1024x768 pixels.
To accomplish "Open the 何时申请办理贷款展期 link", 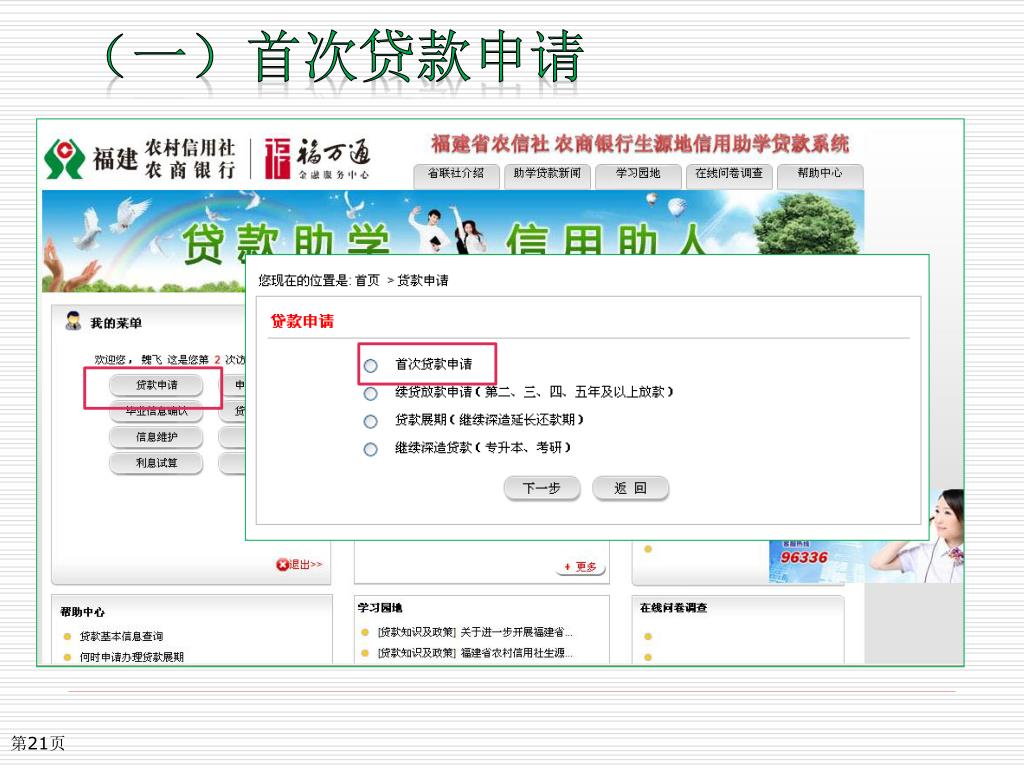I will tap(131, 657).
